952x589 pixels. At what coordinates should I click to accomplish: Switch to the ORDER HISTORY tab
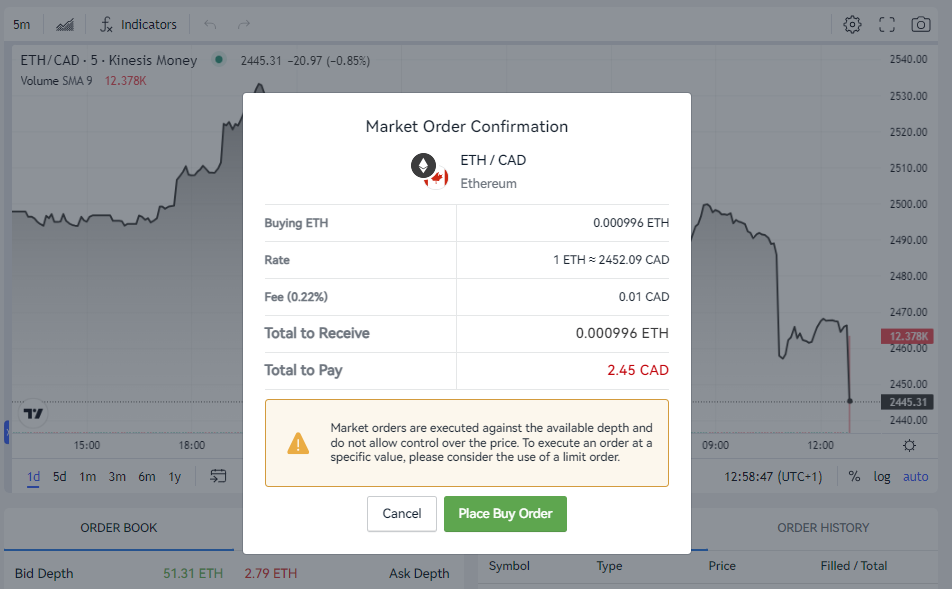tap(823, 528)
